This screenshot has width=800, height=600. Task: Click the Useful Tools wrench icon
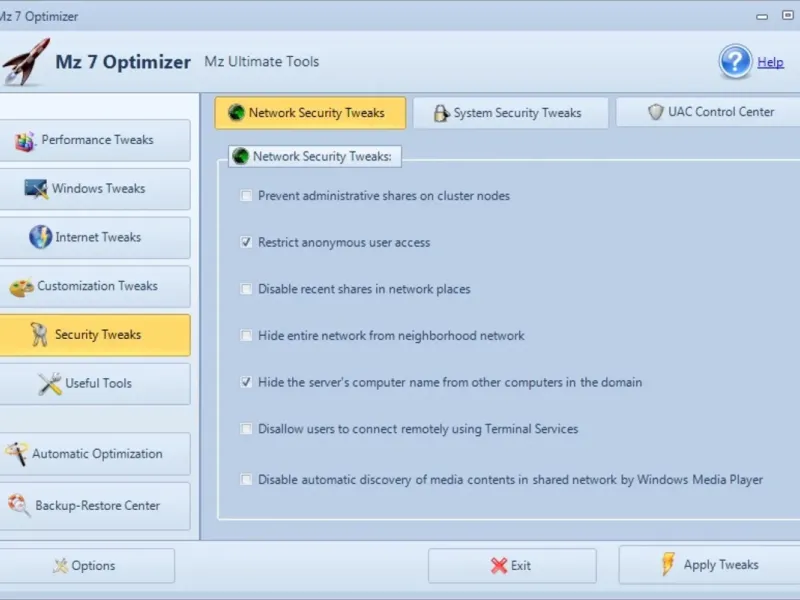49,384
